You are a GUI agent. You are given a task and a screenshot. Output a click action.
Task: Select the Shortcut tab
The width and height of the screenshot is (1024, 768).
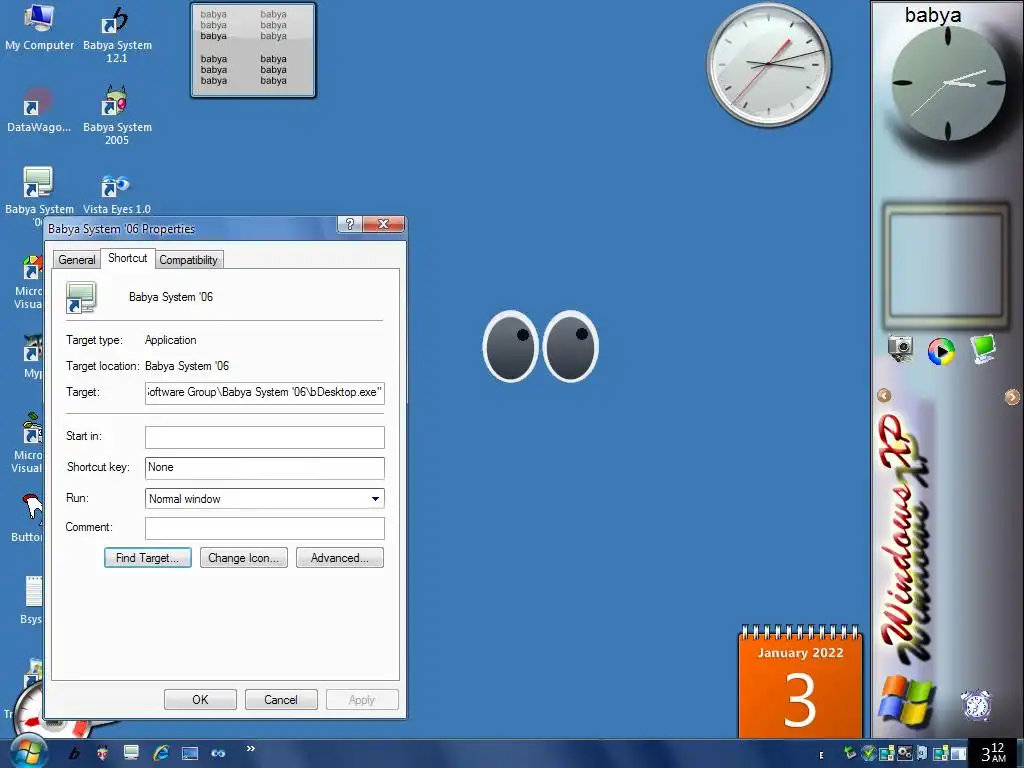point(127,258)
